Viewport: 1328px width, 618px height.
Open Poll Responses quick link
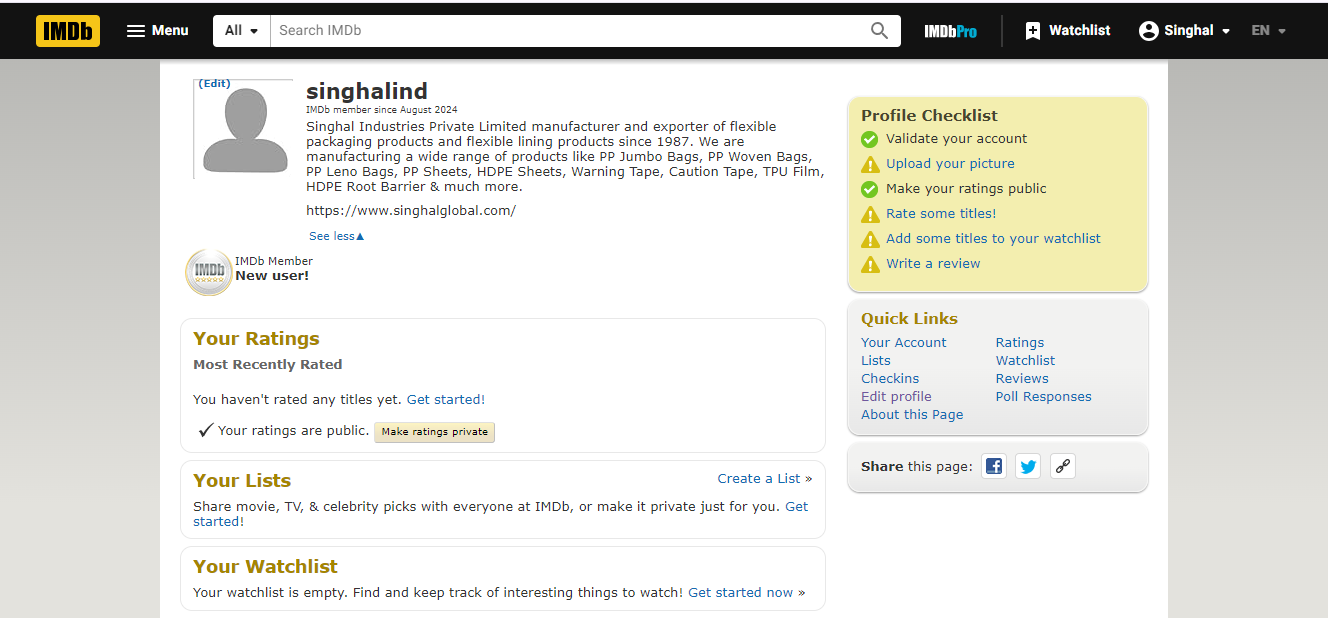[x=1043, y=396]
